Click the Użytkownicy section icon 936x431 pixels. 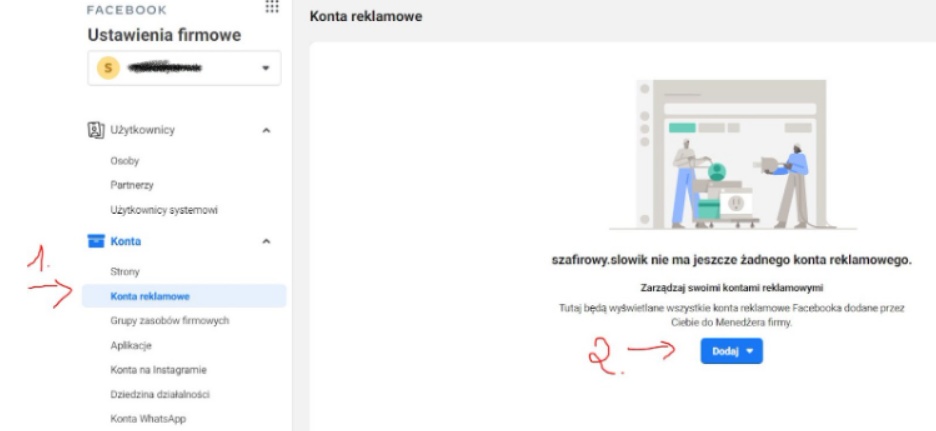click(96, 130)
